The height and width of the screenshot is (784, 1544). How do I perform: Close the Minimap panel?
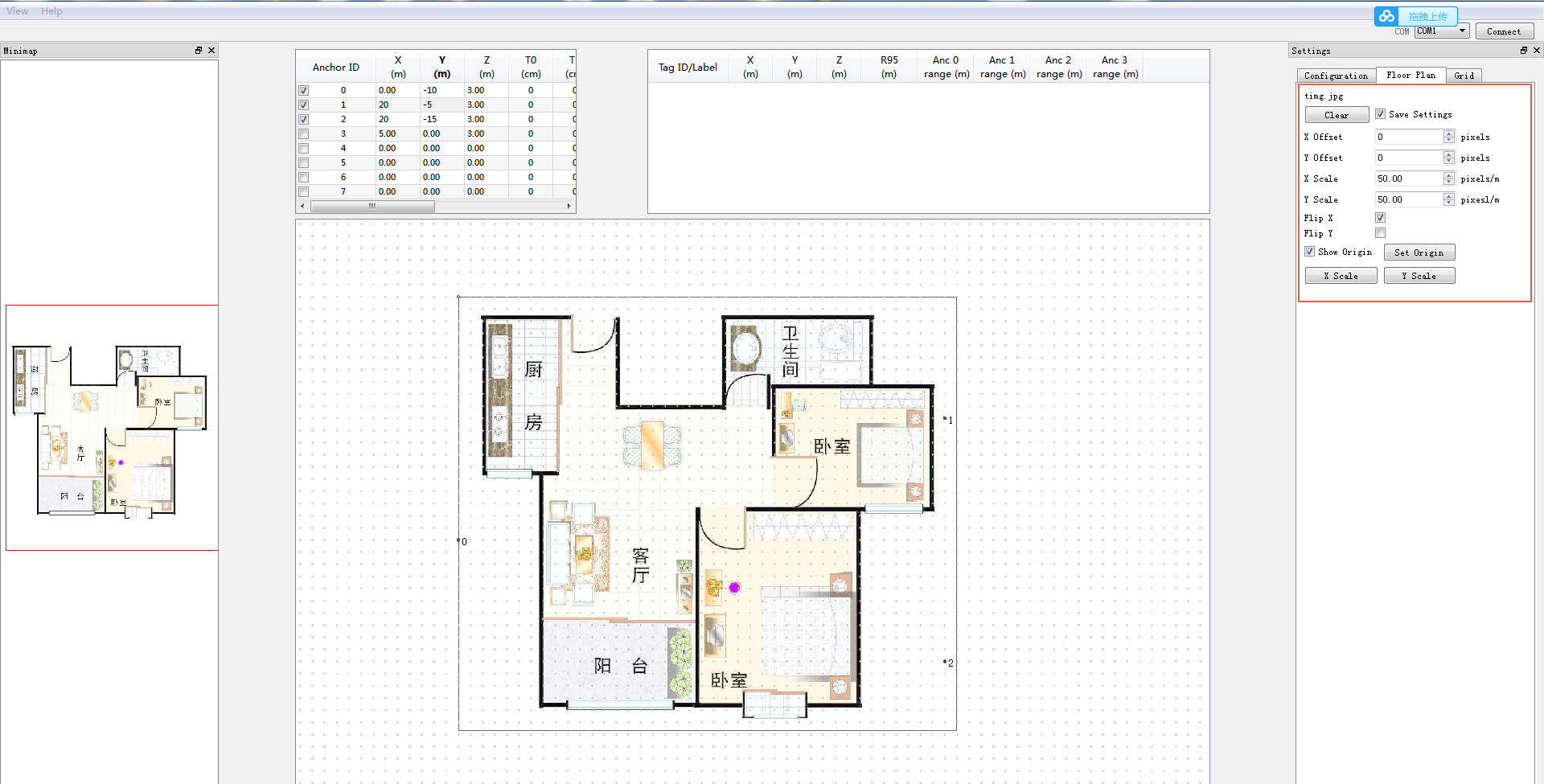(x=211, y=51)
